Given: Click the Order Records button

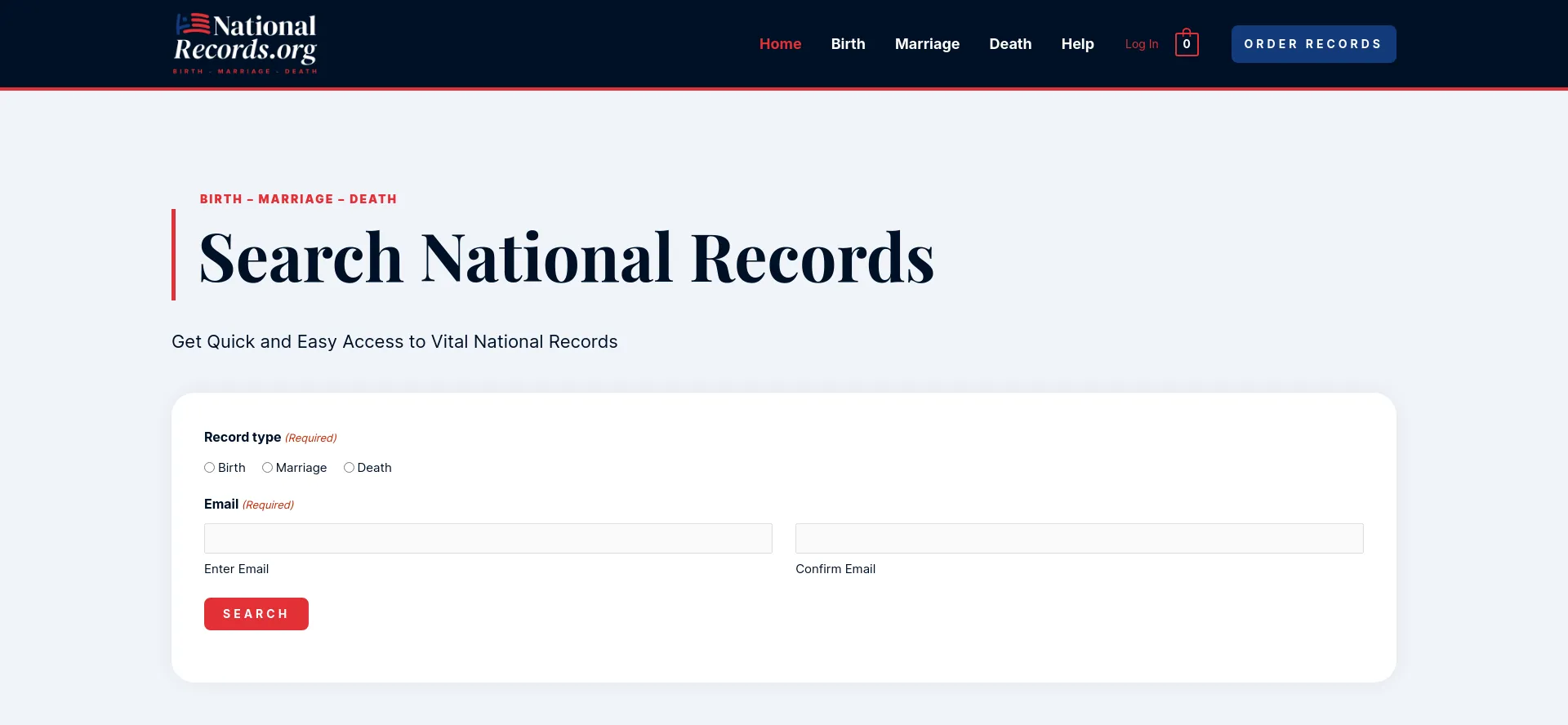Looking at the screenshot, I should pyautogui.click(x=1313, y=44).
